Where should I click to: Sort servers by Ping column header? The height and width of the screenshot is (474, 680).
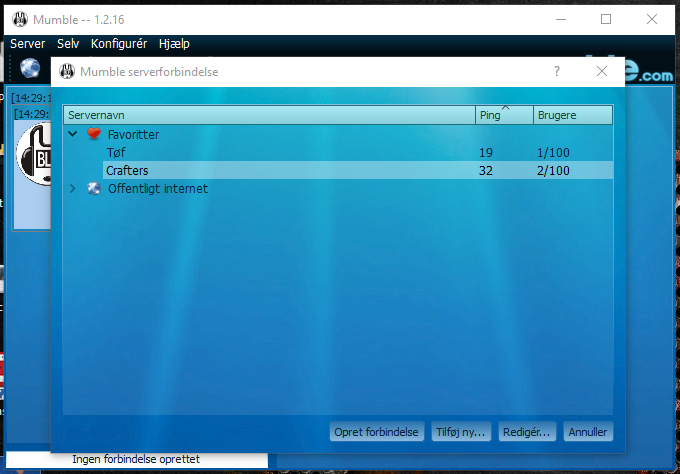[503, 116]
